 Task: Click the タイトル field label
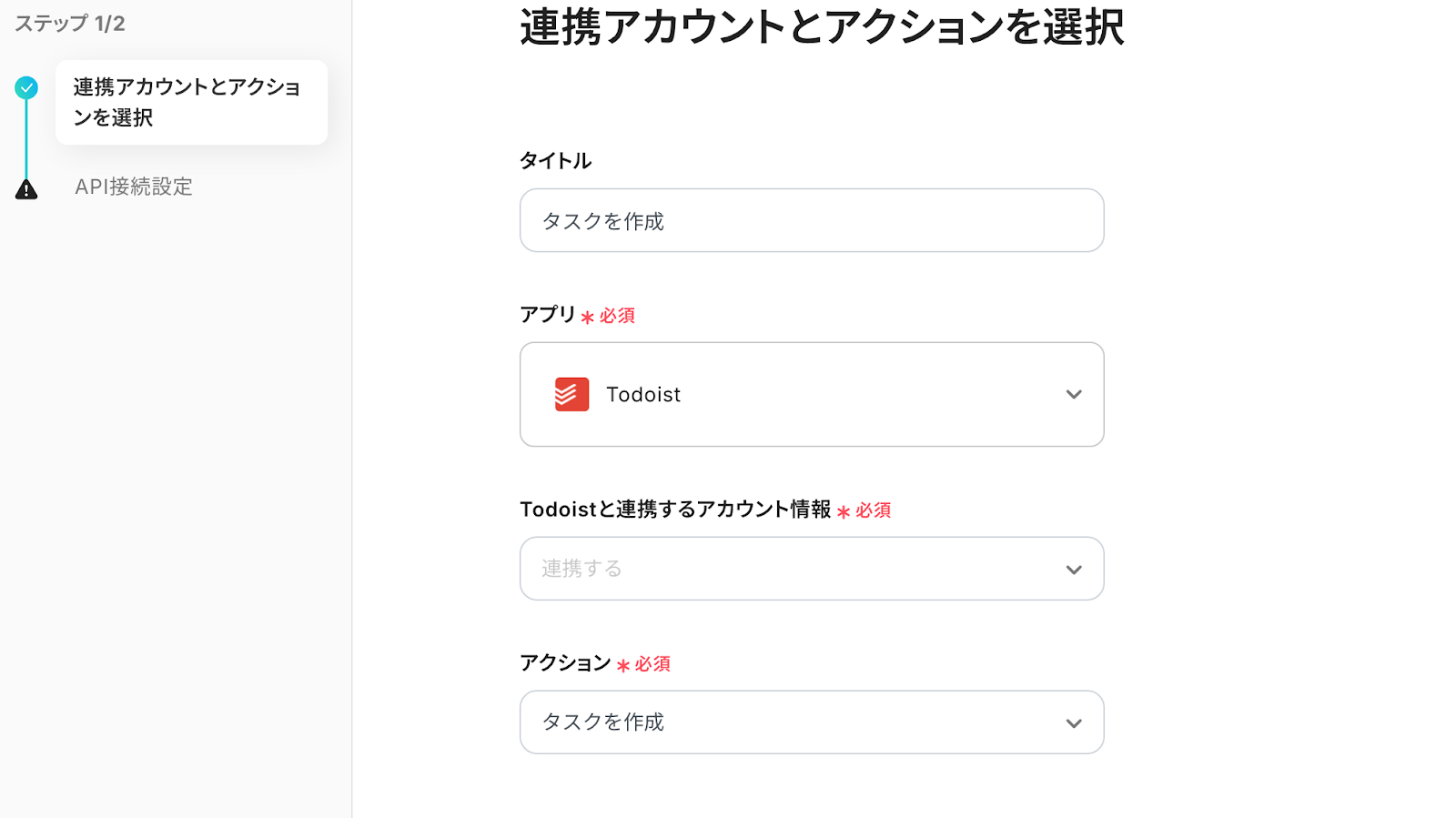(x=555, y=161)
